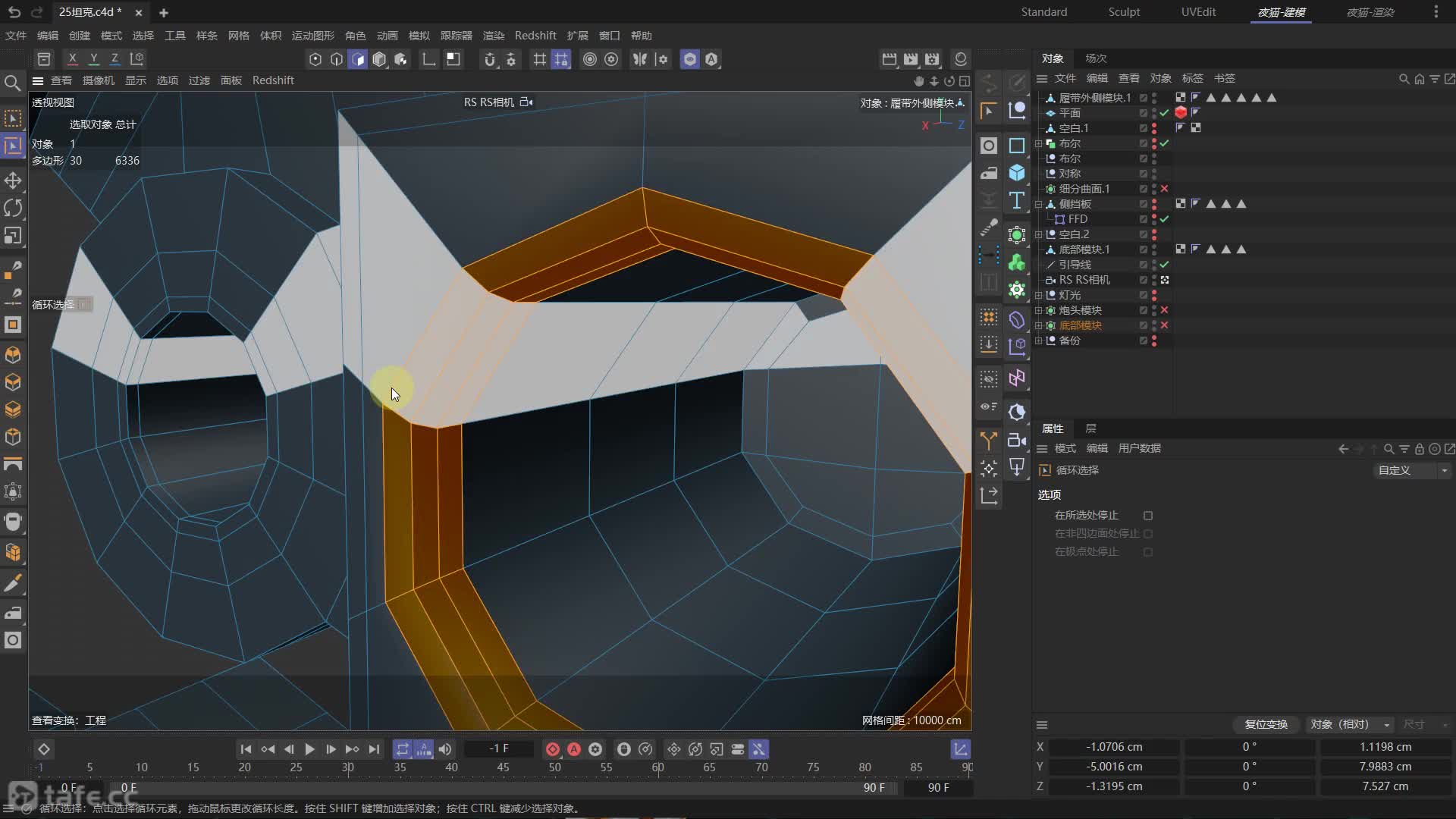Toggle the Z axis lock
1456x819 pixels.
[x=115, y=59]
